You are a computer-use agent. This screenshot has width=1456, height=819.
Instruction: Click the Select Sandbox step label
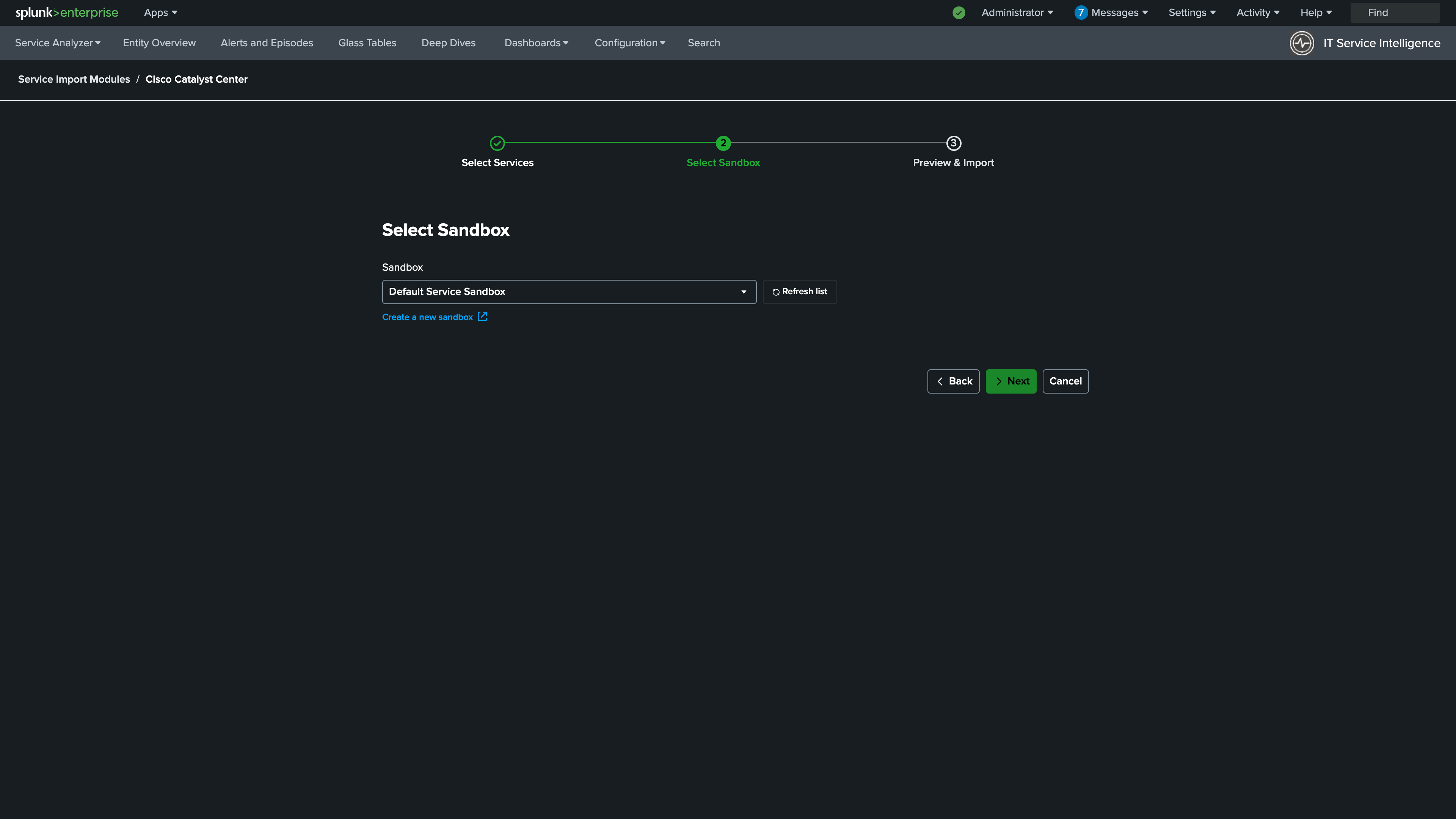pyautogui.click(x=723, y=163)
